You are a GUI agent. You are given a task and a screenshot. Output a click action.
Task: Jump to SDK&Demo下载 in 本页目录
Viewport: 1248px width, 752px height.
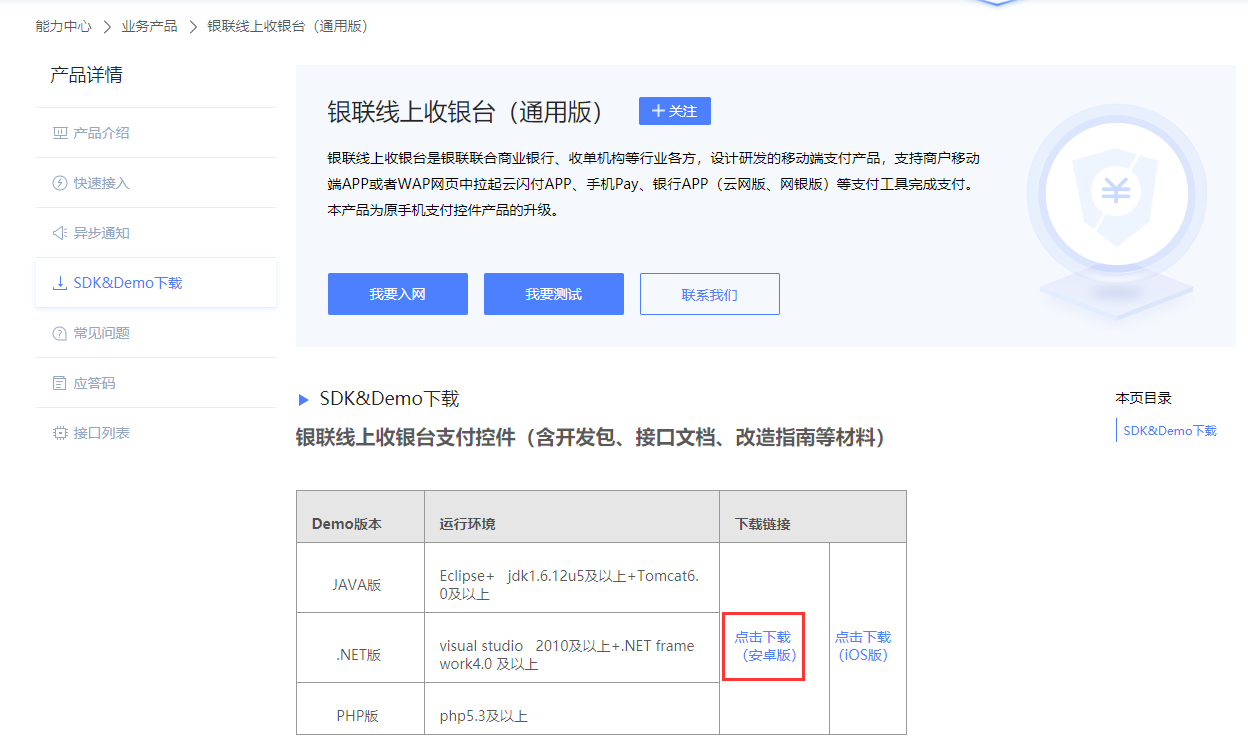[1170, 431]
